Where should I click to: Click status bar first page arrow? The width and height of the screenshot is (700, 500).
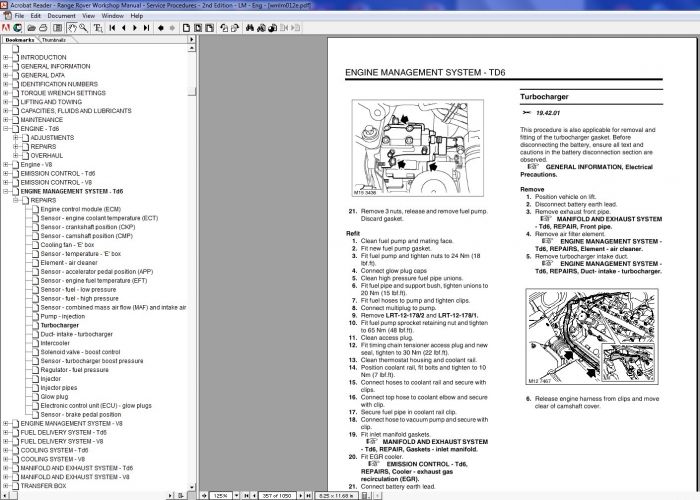pos(246,496)
